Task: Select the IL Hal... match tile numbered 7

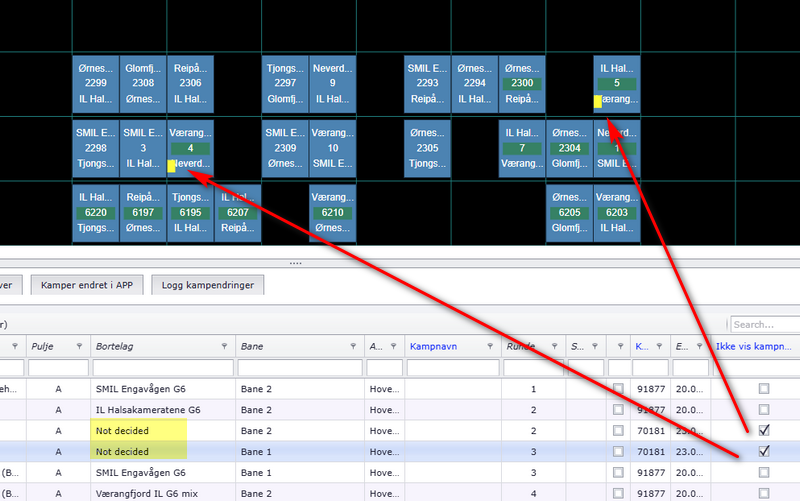Action: coord(522,148)
